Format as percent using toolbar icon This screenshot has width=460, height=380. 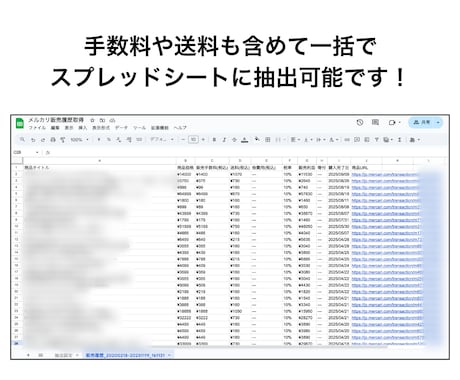tap(109, 140)
